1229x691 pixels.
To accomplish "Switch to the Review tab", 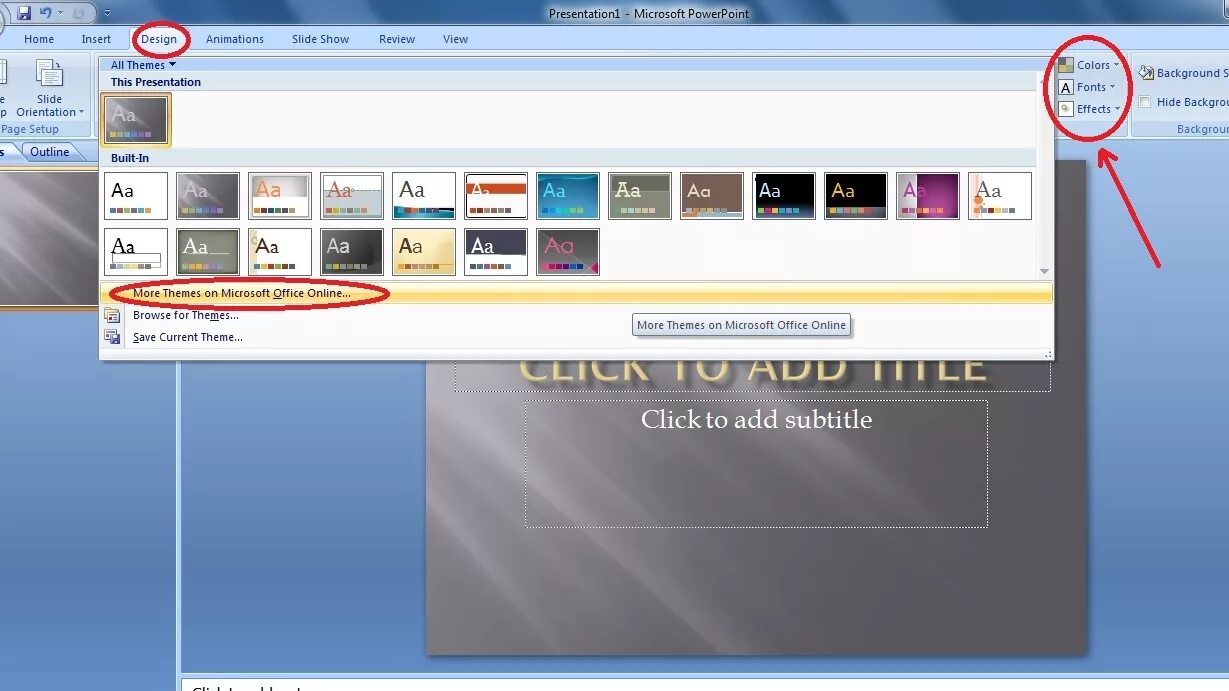I will 397,39.
